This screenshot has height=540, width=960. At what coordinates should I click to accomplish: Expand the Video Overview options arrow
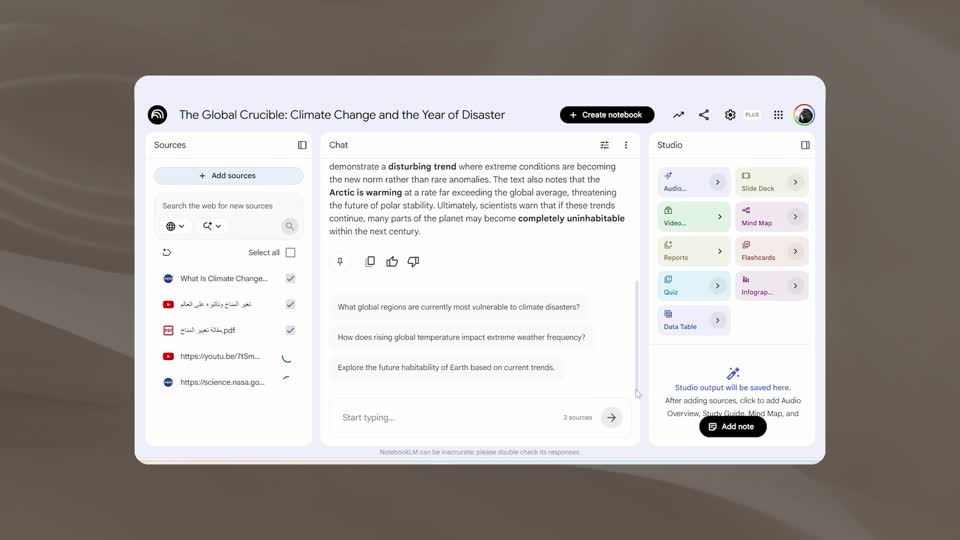tap(719, 217)
